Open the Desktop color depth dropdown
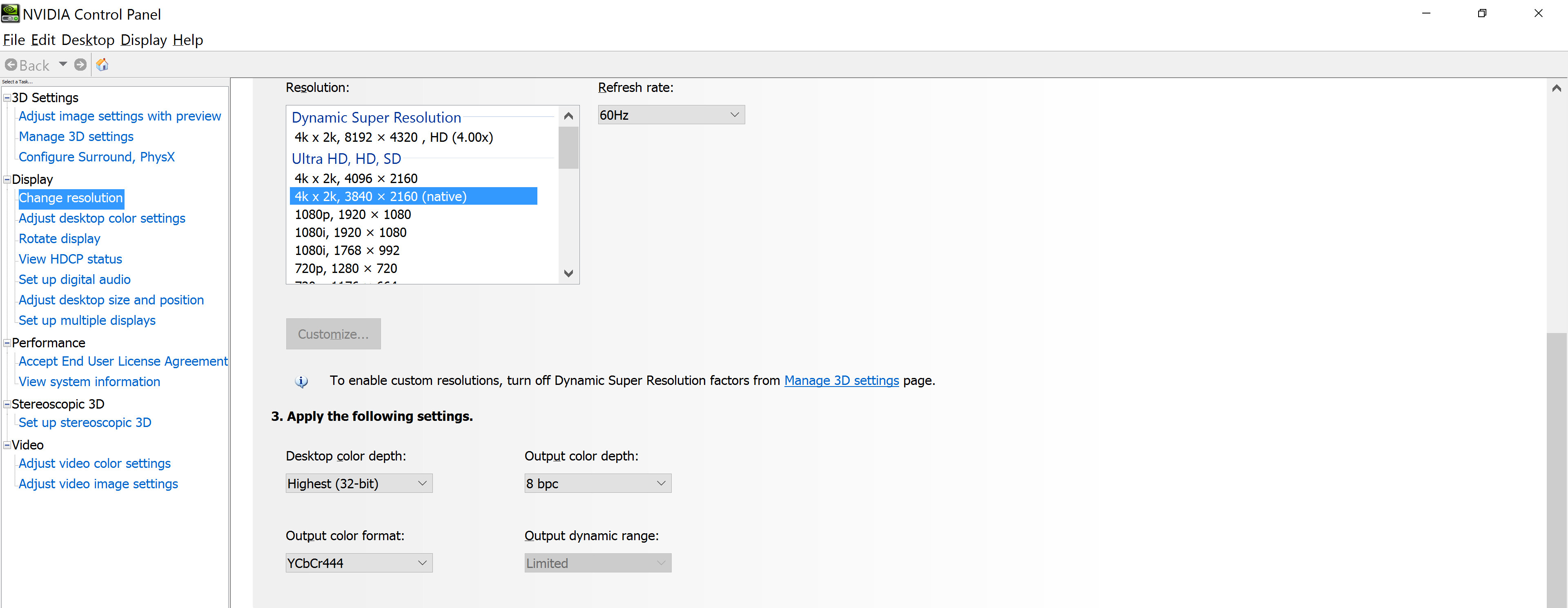The image size is (1568, 608). pos(359,484)
